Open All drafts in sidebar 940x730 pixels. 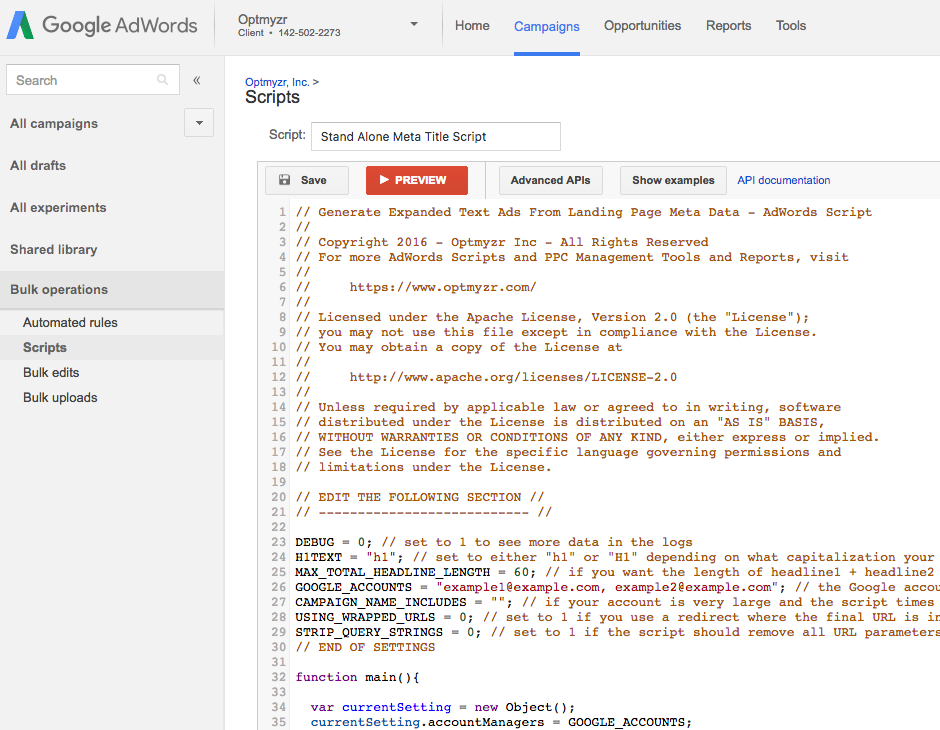(x=38, y=165)
